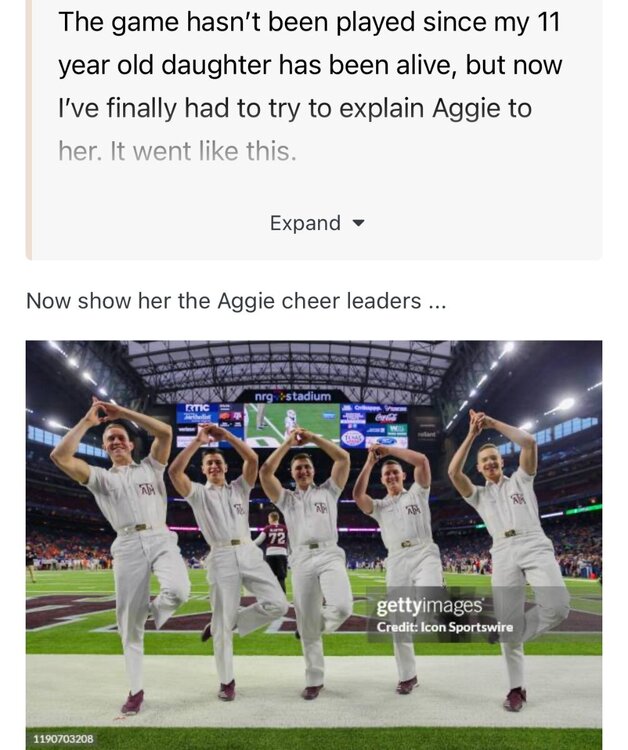Click the reply text 'Now show her the Aggie'
Screen dimensions: 628x750
235,301
